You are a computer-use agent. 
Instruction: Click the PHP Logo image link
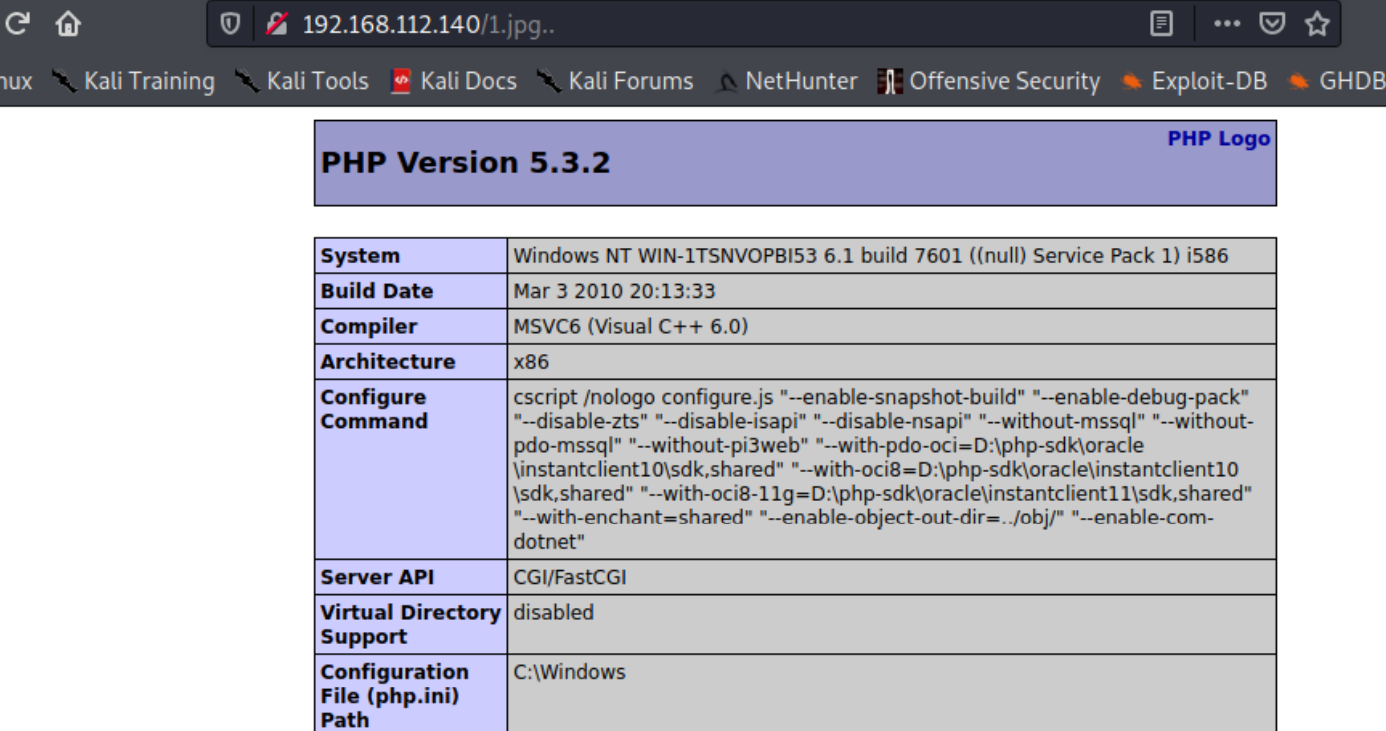click(1218, 139)
